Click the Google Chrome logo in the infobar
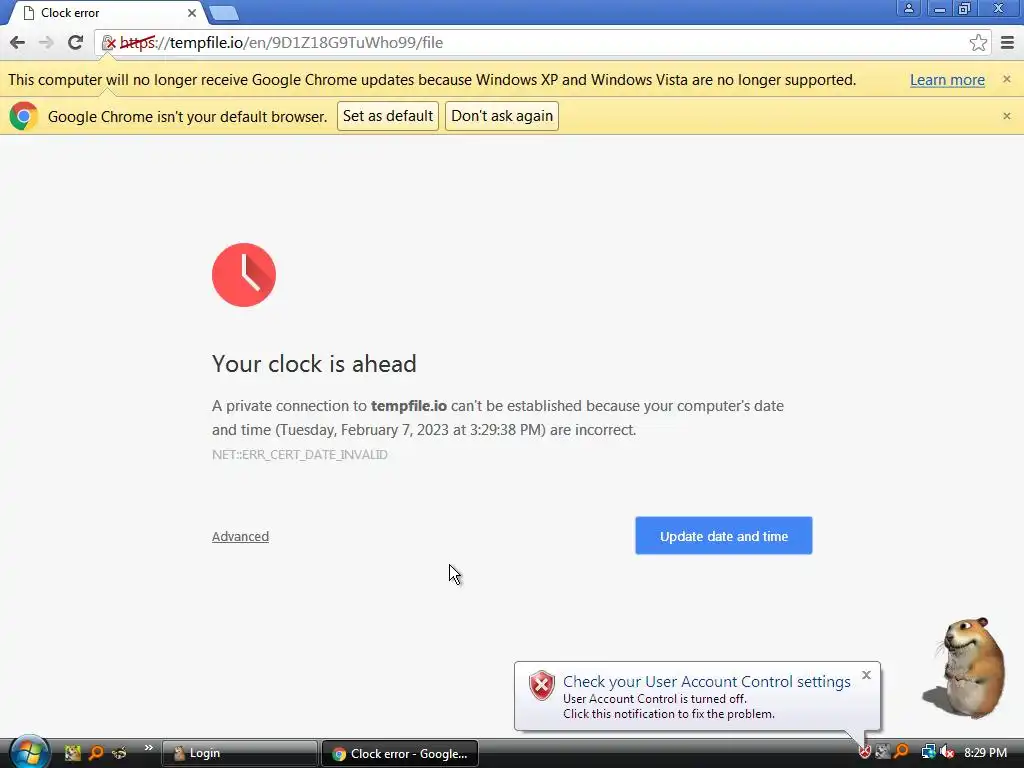Viewport: 1024px width, 768px height. pos(24,116)
